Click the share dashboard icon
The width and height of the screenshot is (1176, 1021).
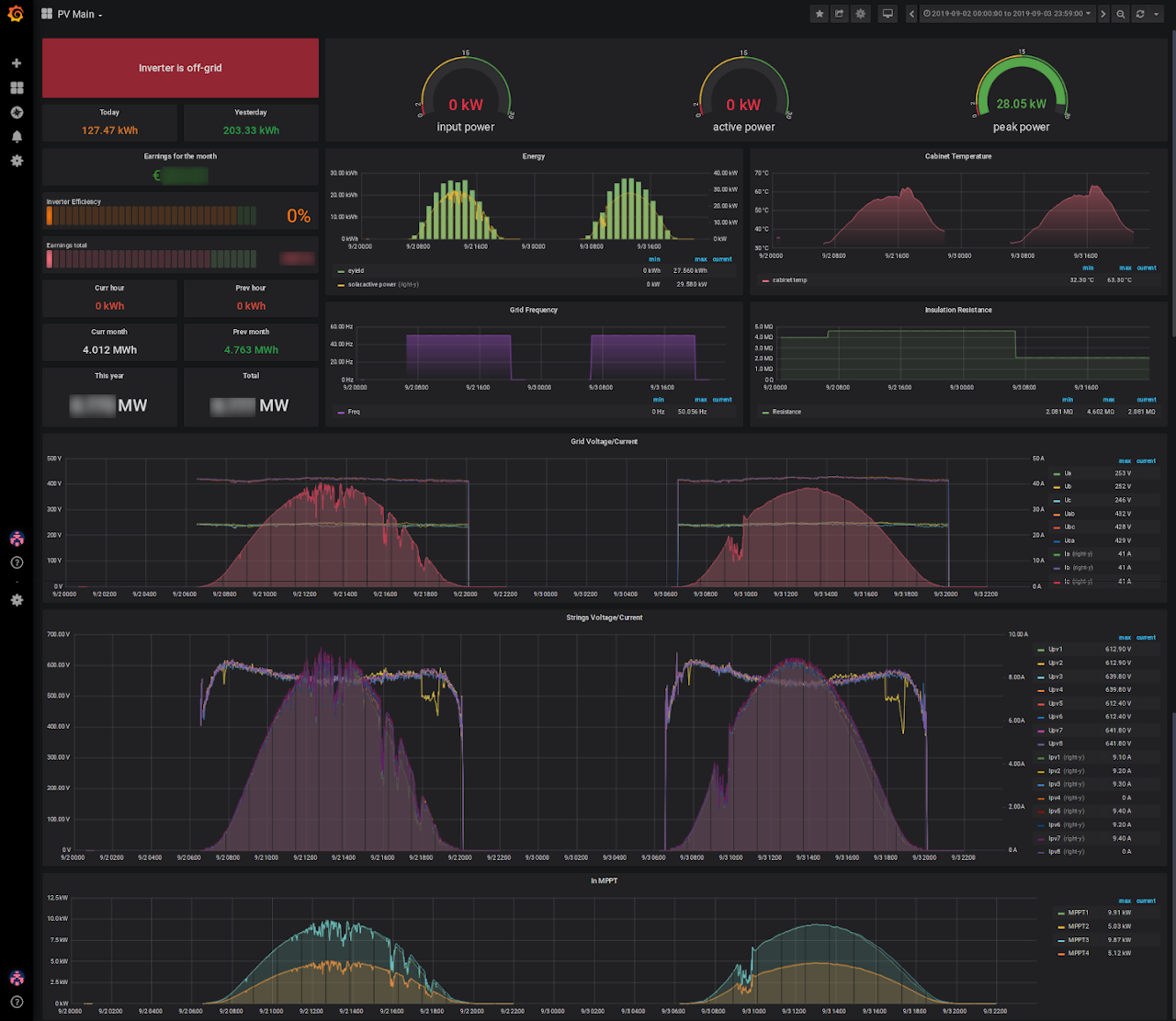click(839, 14)
